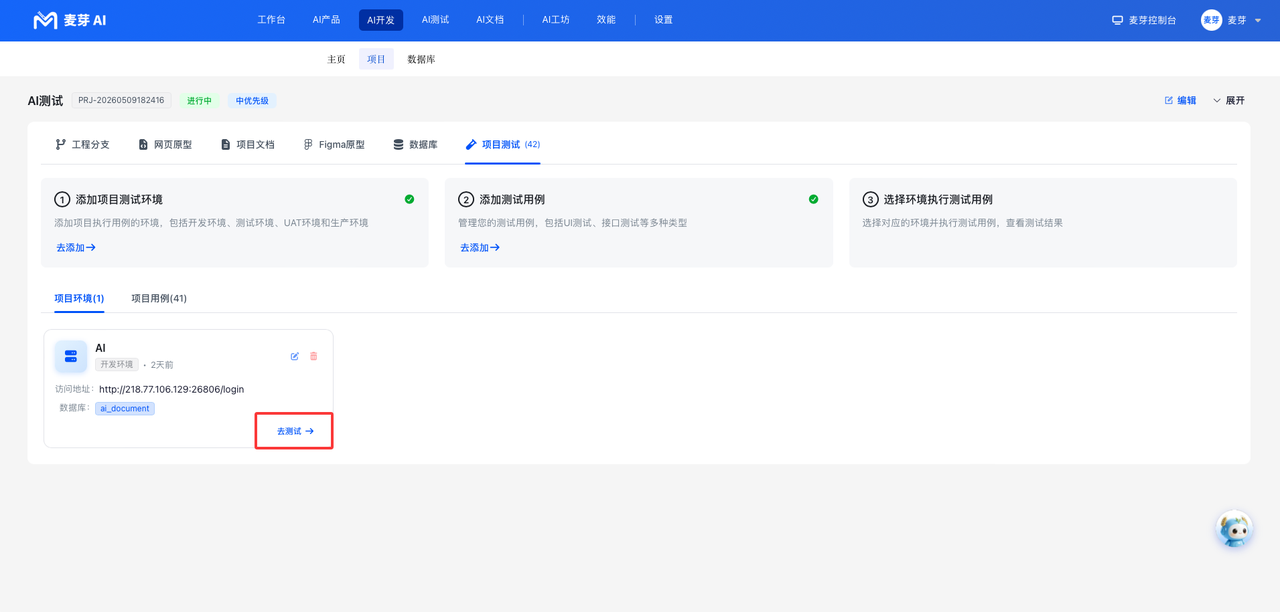Open the Figma原型 tab
Screen dimensions: 1280x612
pyautogui.click(x=334, y=145)
